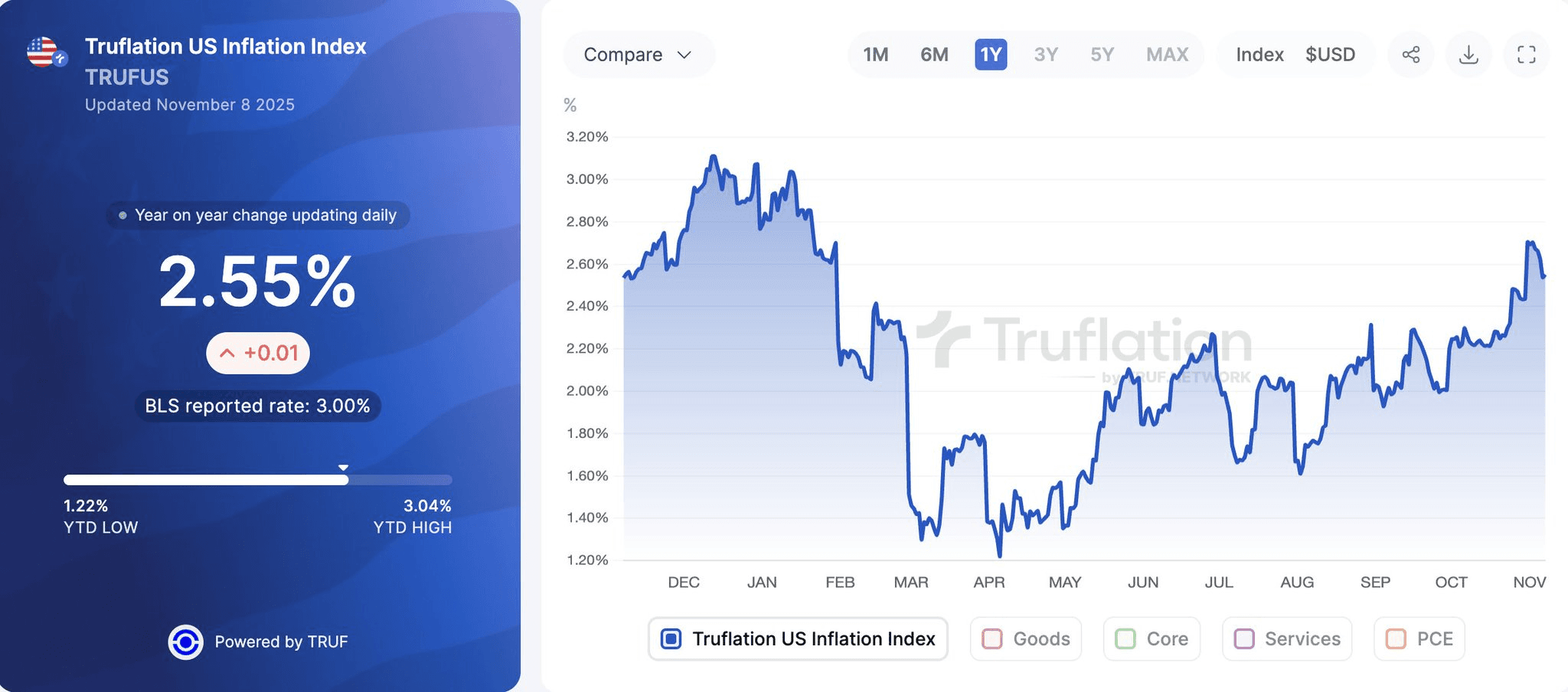The width and height of the screenshot is (1568, 692).
Task: Enable the Services series checkbox
Action: [x=1244, y=638]
